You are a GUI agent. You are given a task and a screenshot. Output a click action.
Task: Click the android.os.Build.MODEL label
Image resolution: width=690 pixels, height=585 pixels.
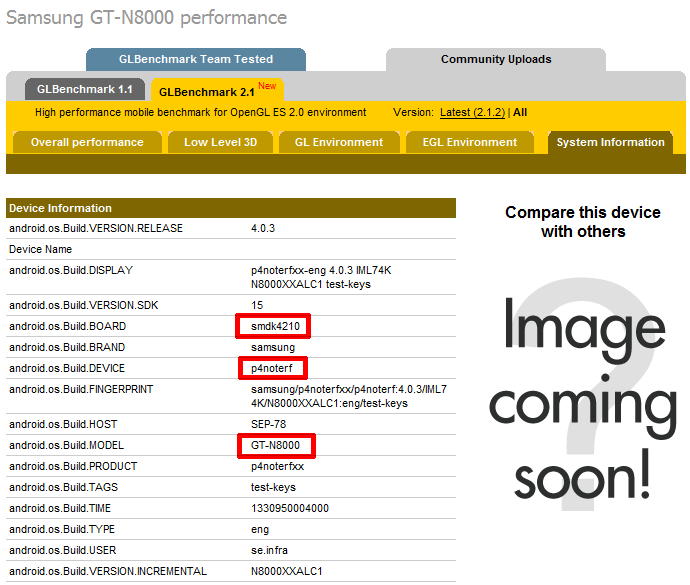66,445
